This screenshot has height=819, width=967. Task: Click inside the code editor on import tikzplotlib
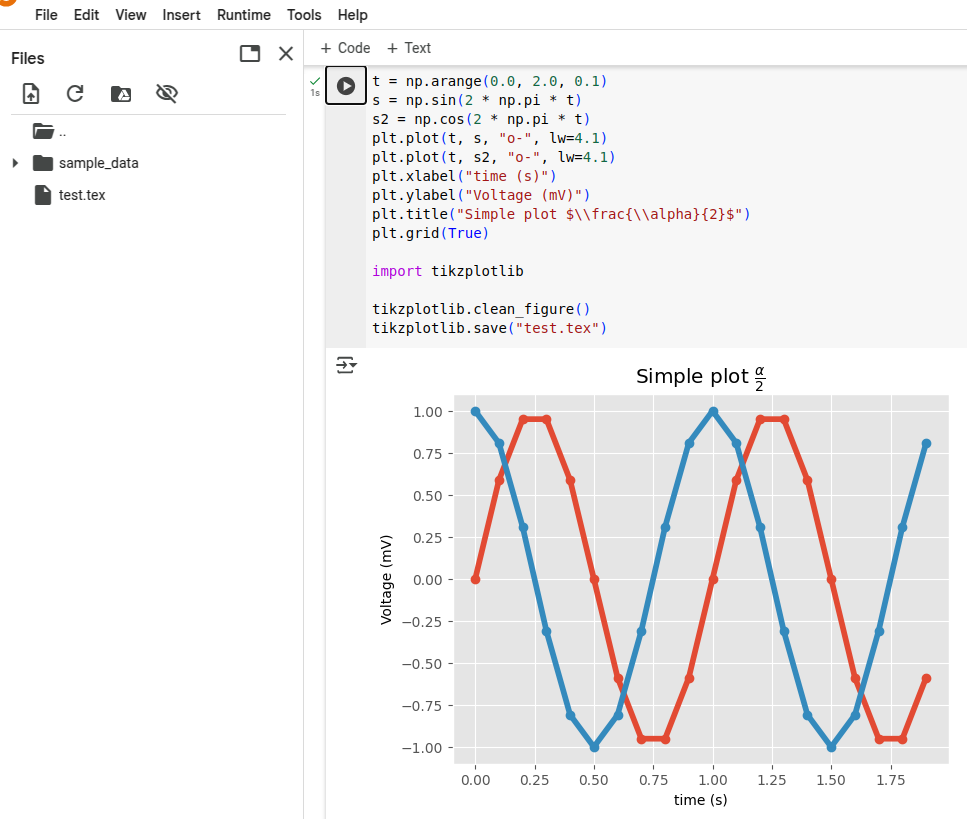pyautogui.click(x=447, y=271)
